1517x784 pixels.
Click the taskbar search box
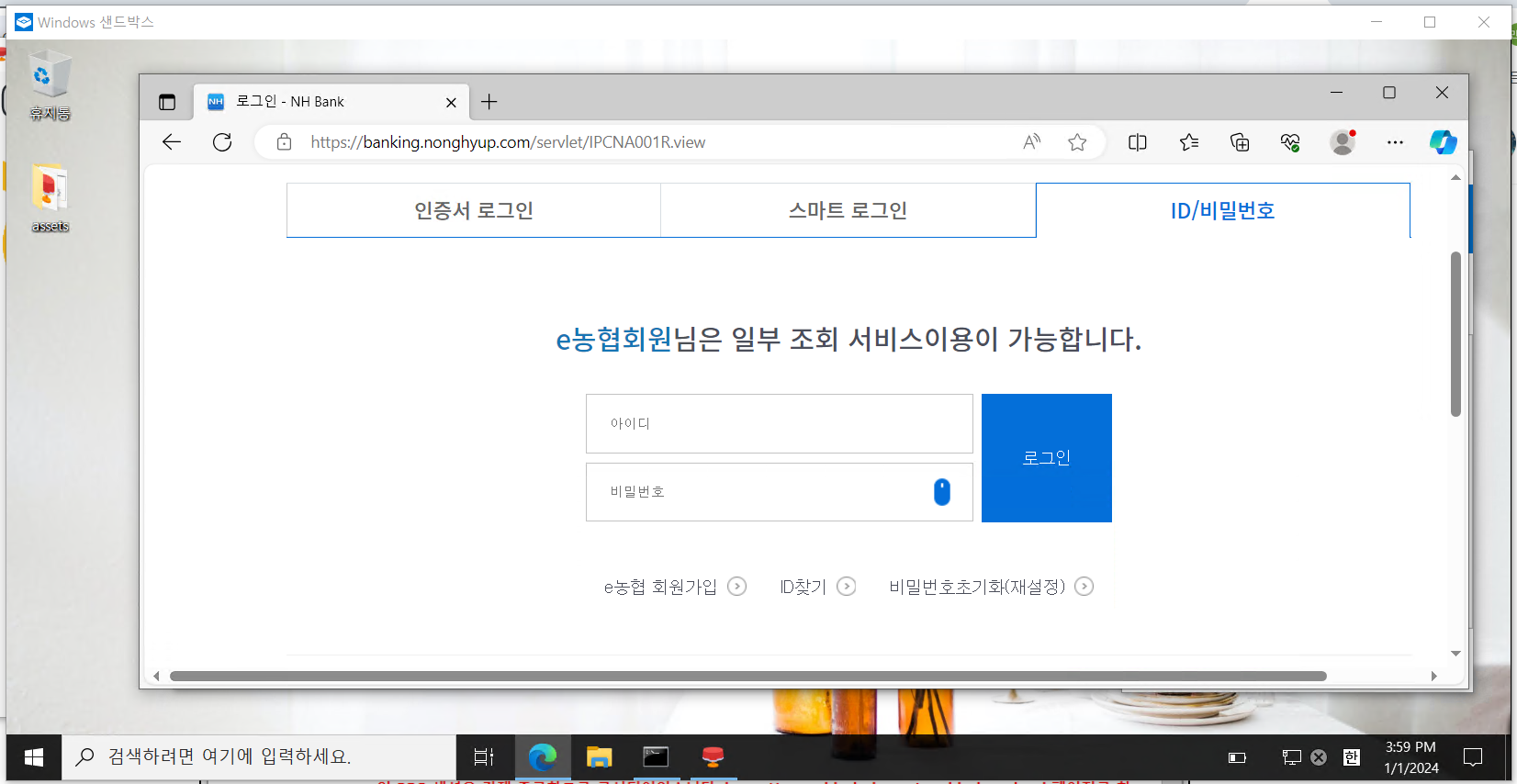pyautogui.click(x=259, y=757)
